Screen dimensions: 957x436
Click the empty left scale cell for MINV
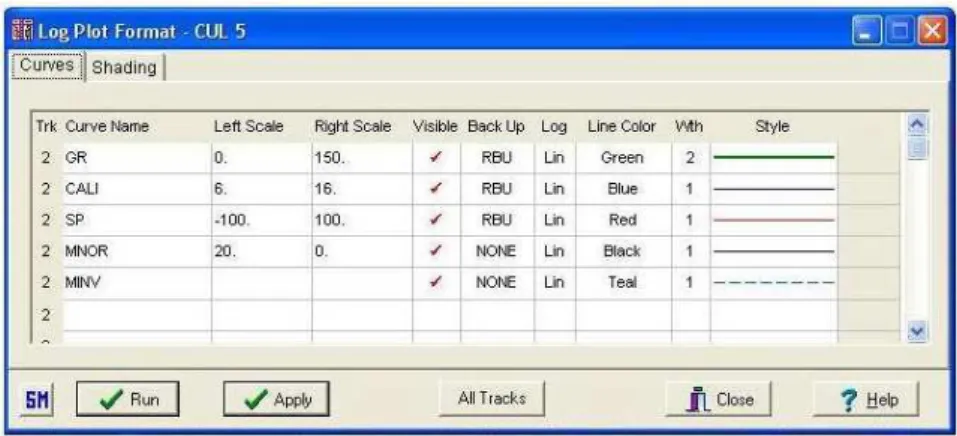pos(261,282)
